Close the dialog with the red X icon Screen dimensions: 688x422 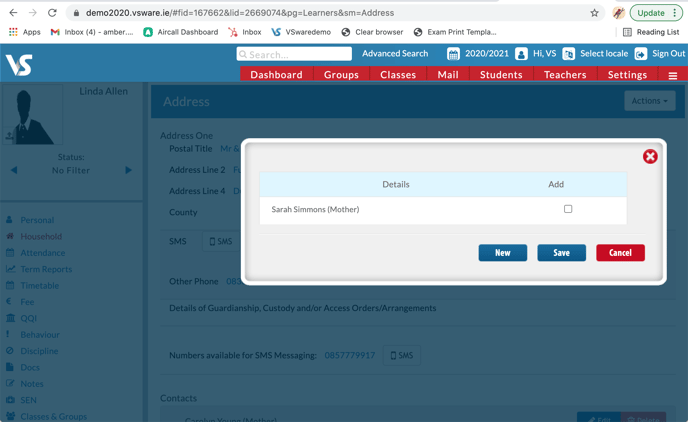[650, 156]
